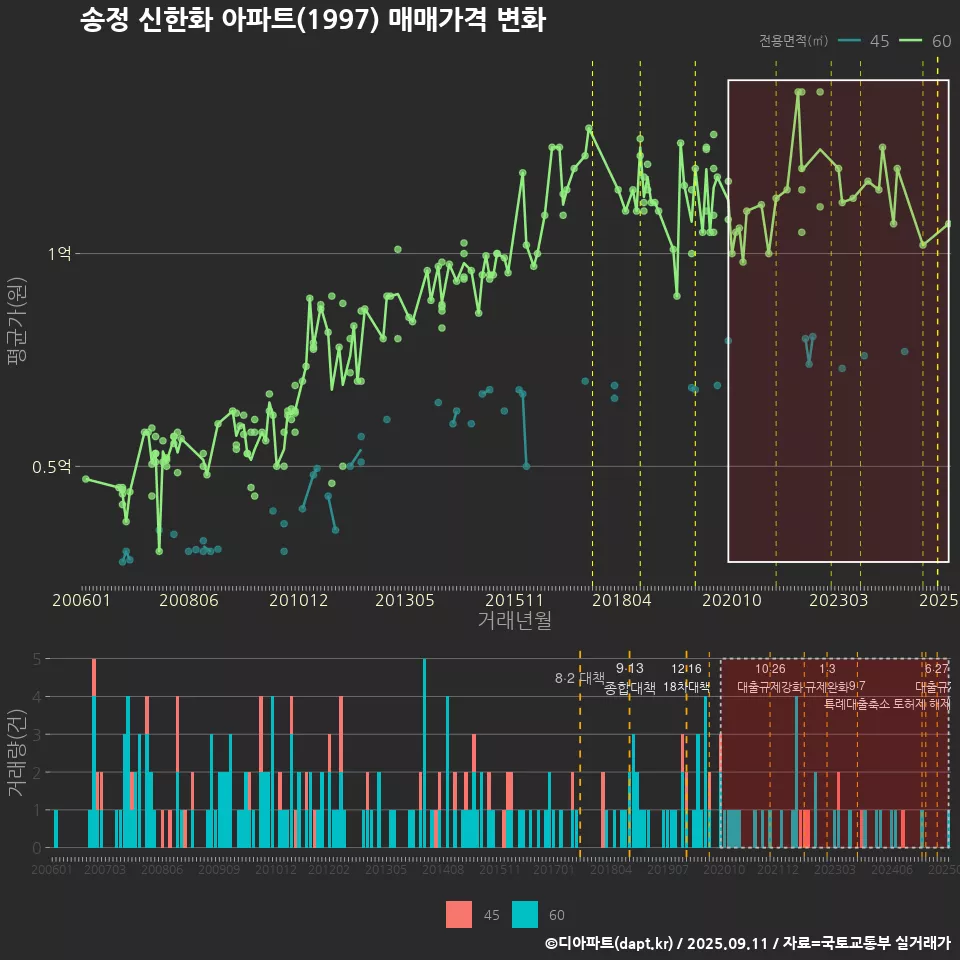Click 201804 tick label on price chart

621,600
